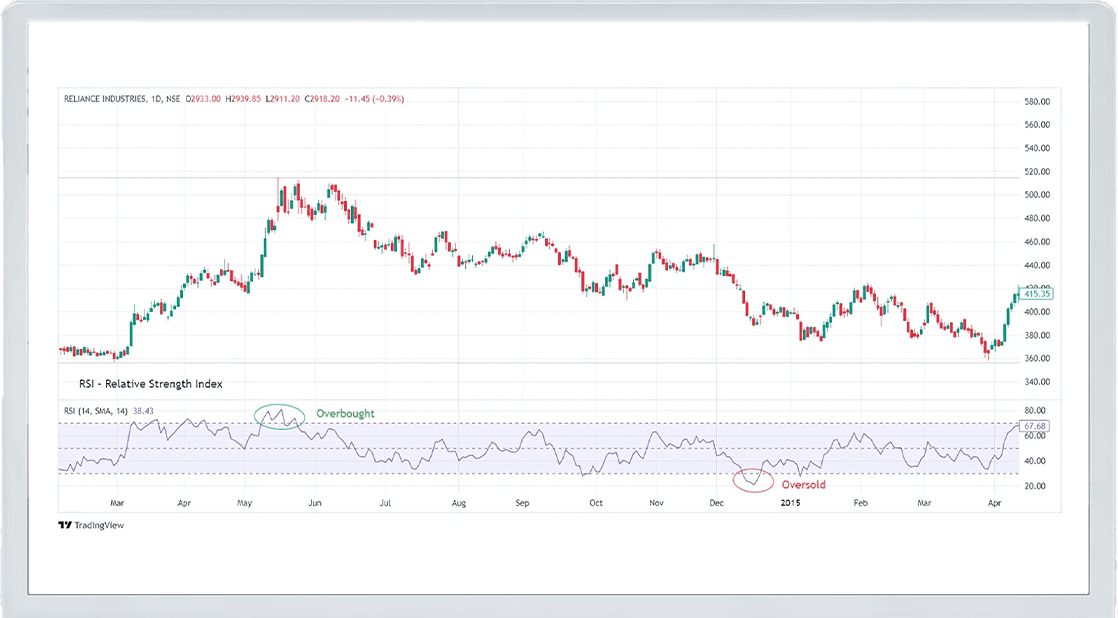Select the Sep label on time axis
Viewport: 1118px width, 618px height.
point(521,503)
